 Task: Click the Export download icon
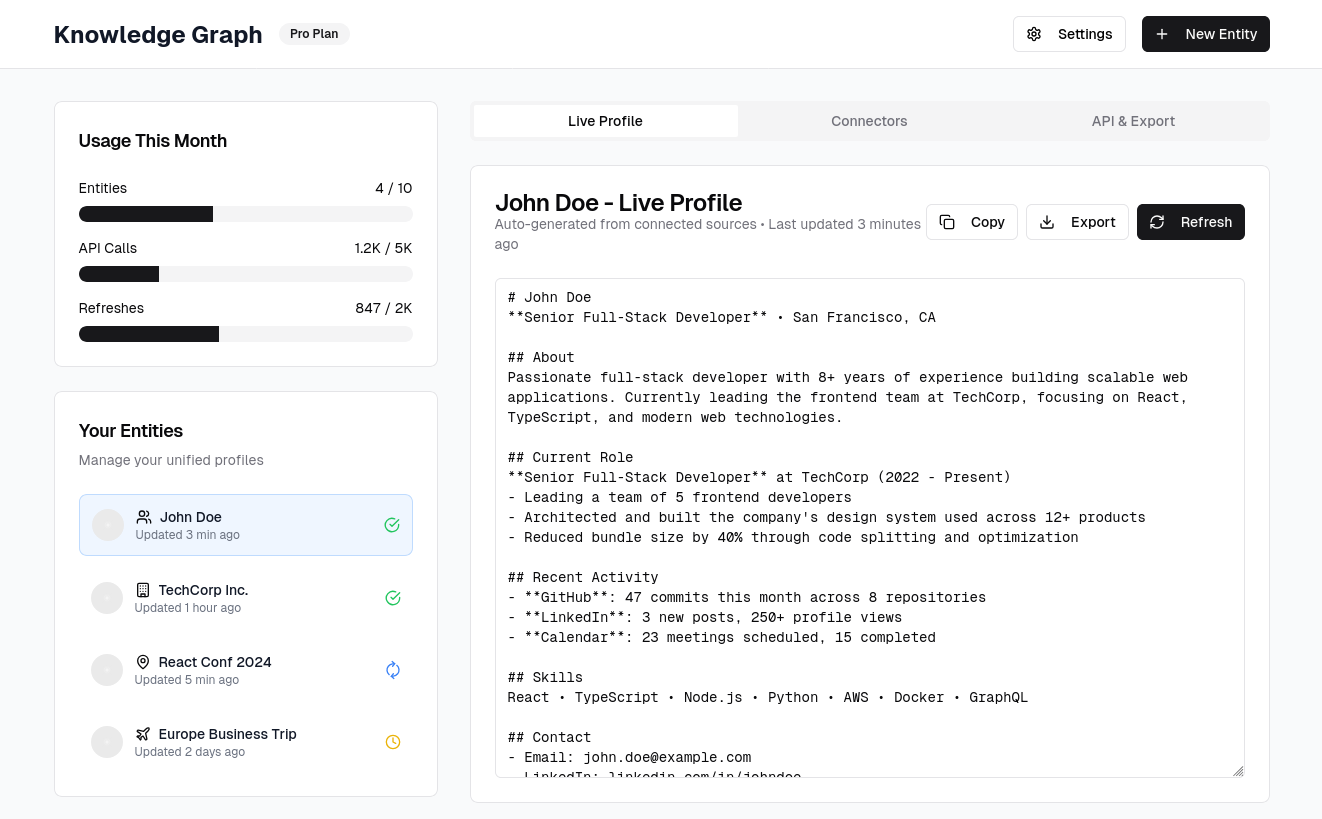(1048, 222)
